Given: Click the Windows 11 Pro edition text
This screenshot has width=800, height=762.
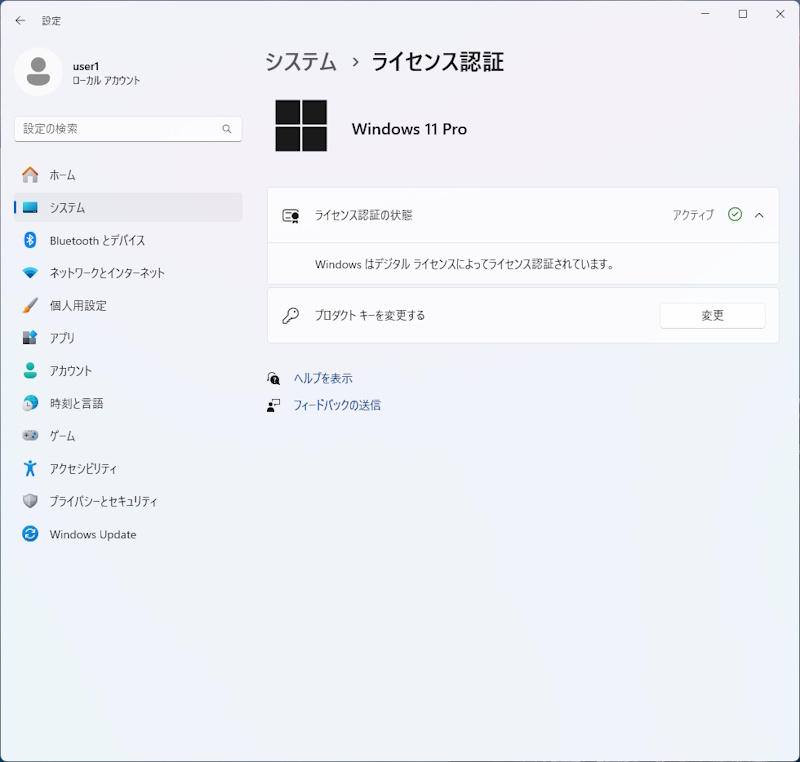Looking at the screenshot, I should pos(409,129).
